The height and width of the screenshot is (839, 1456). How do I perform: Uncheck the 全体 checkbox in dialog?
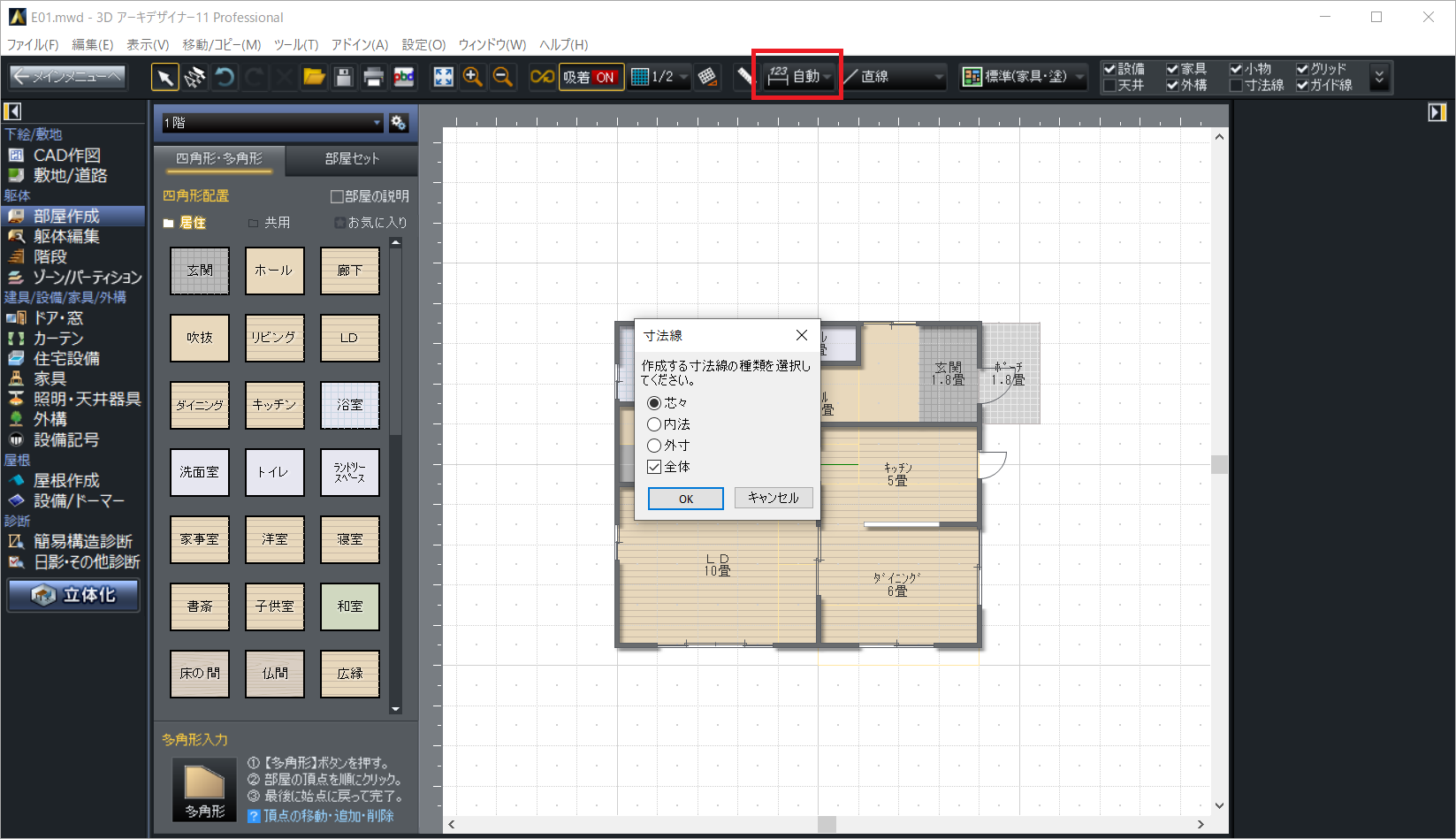click(654, 467)
